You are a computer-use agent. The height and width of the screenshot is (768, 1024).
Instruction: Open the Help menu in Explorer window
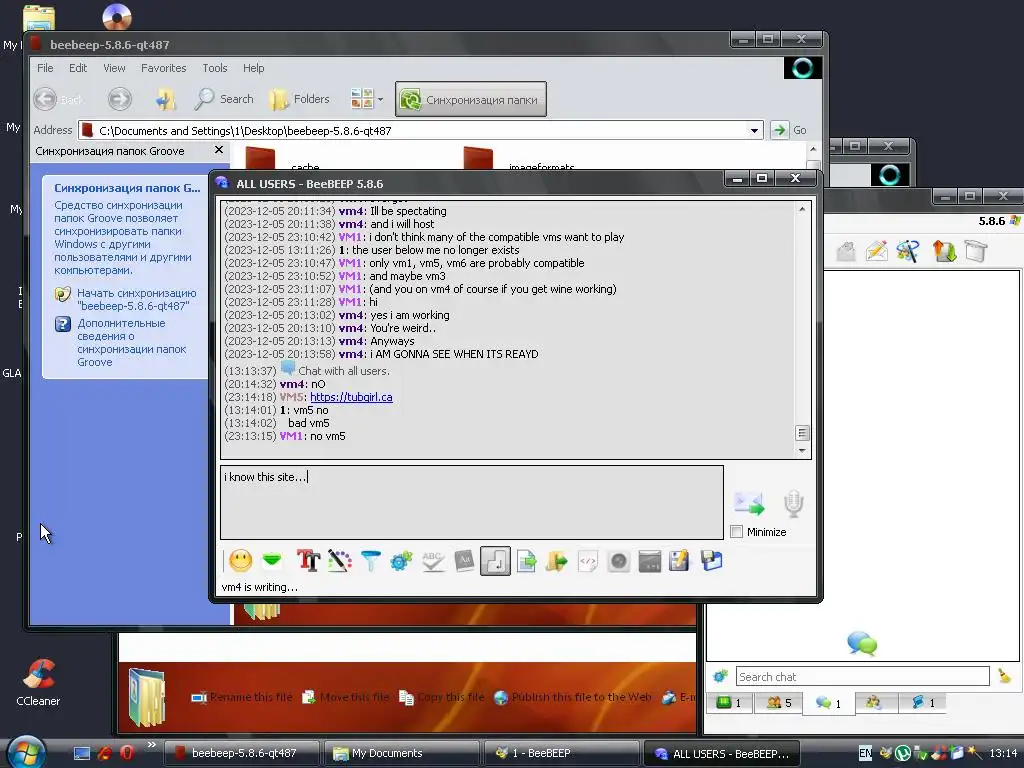[x=253, y=68]
